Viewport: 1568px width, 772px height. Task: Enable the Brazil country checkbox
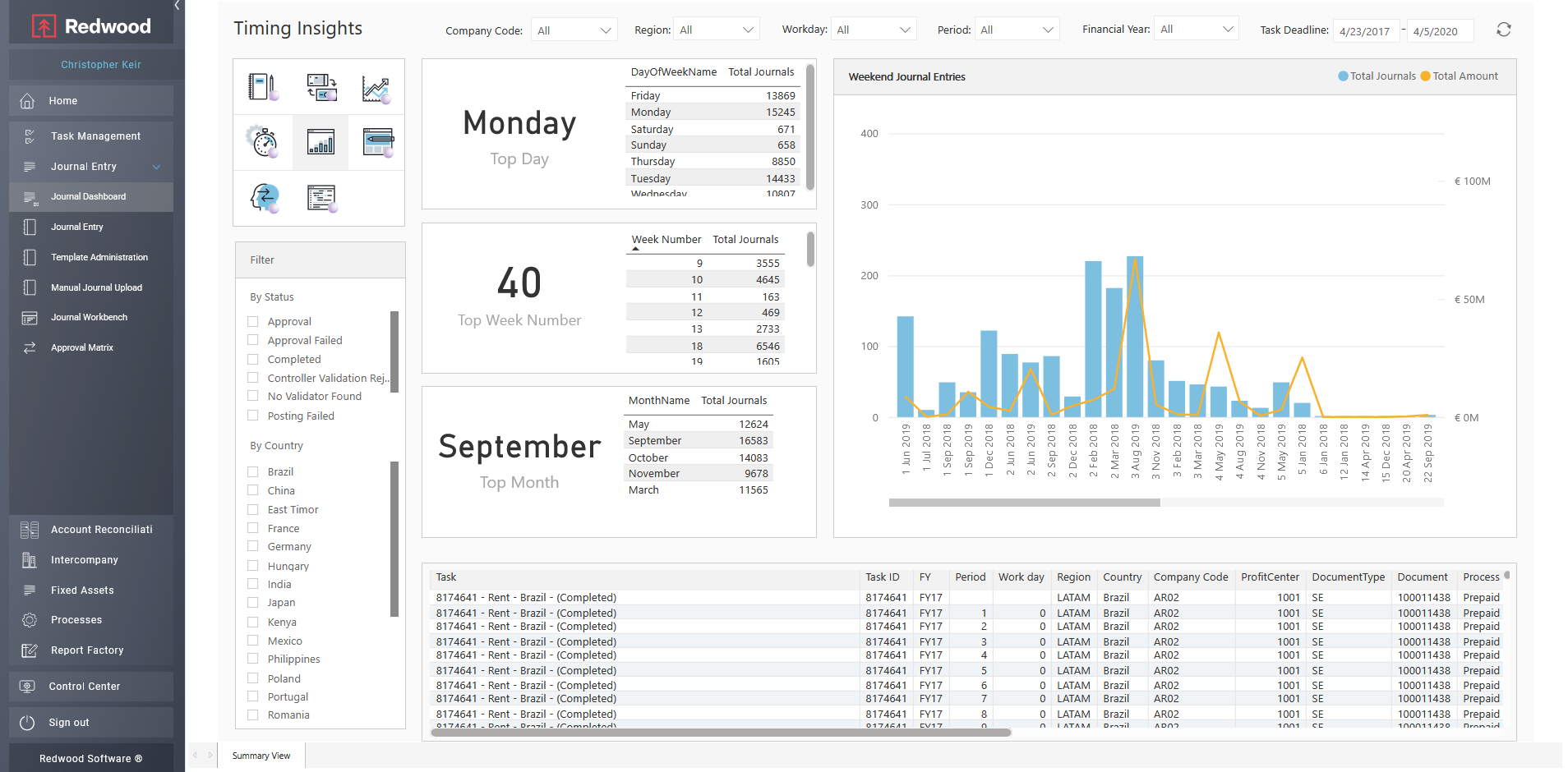point(253,471)
